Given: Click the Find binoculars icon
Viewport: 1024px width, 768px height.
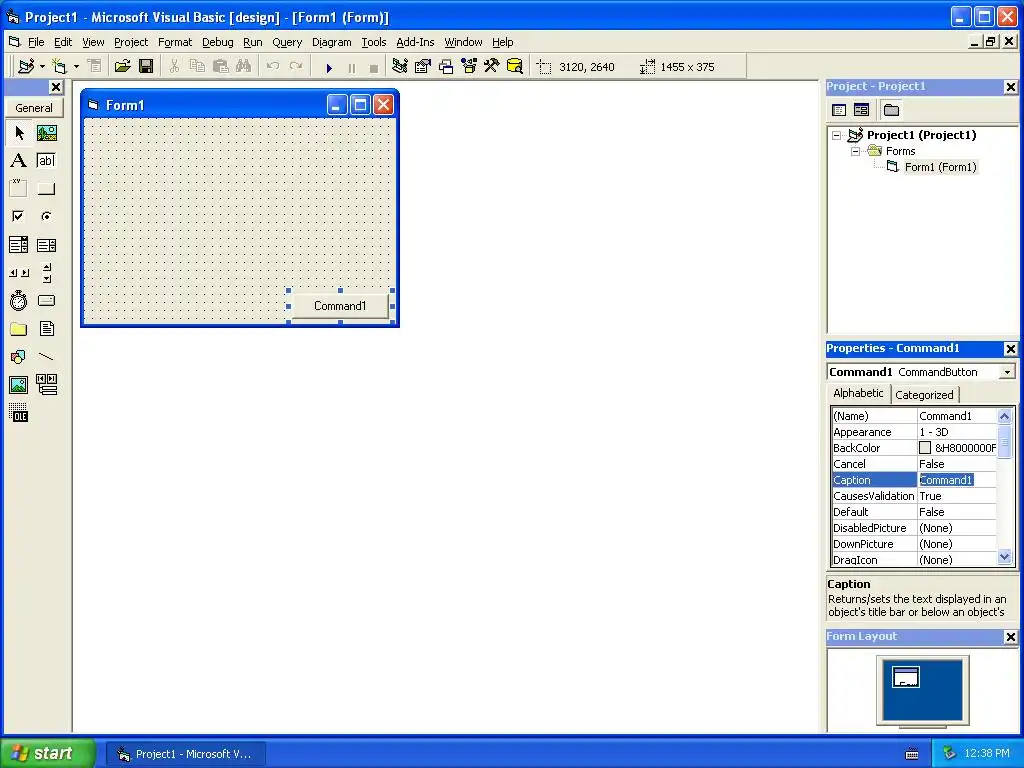Looking at the screenshot, I should point(244,66).
